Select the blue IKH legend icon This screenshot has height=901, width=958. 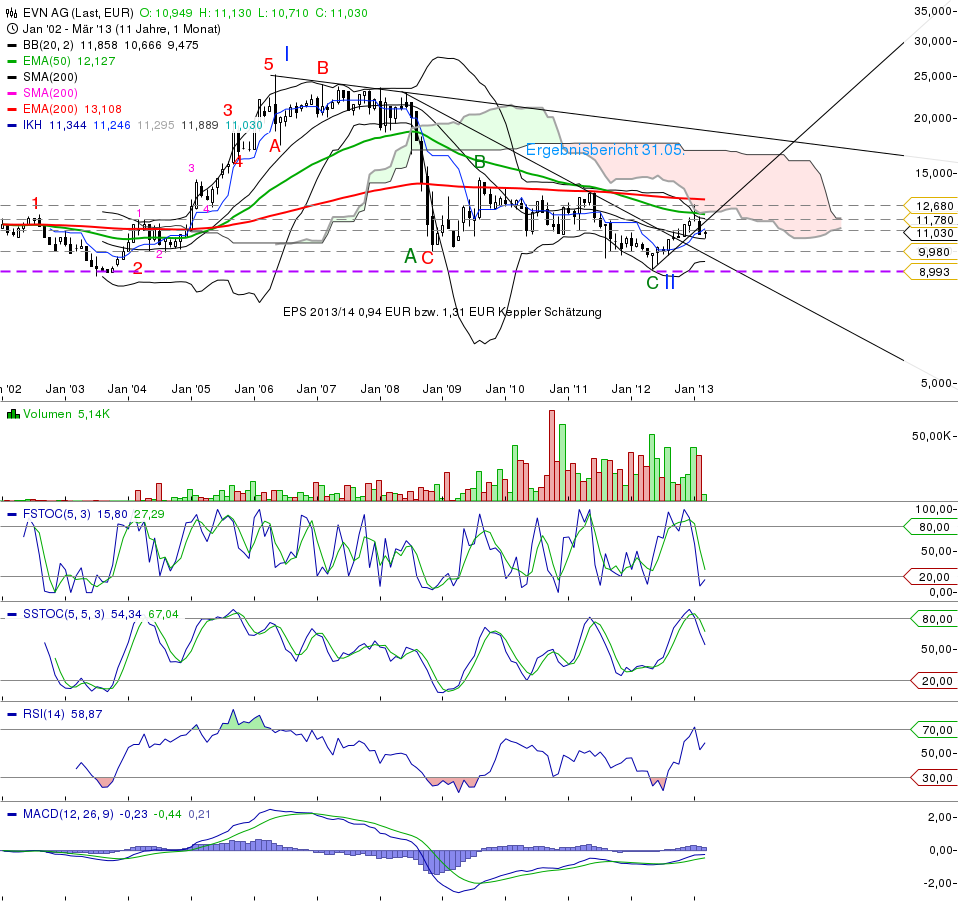click(11, 123)
